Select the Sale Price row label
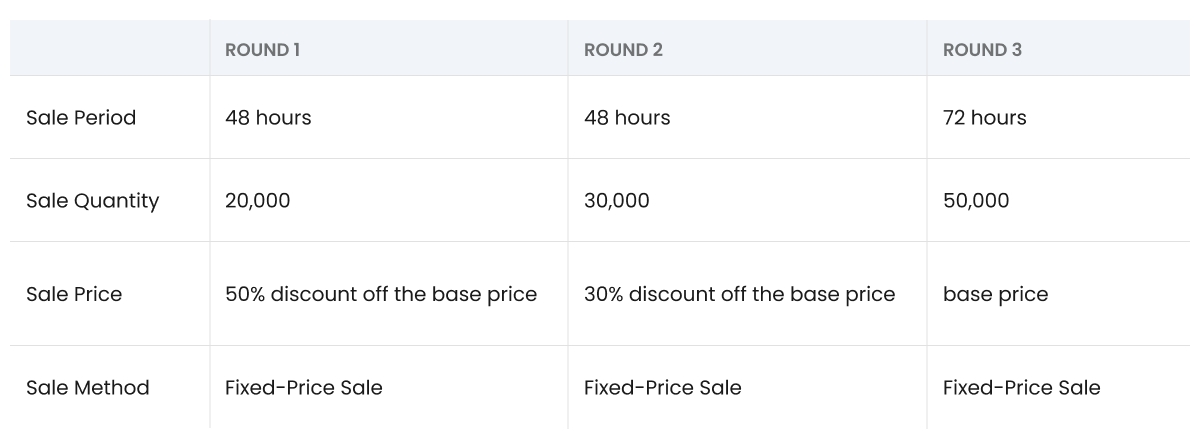The image size is (1200, 448). pos(74,294)
